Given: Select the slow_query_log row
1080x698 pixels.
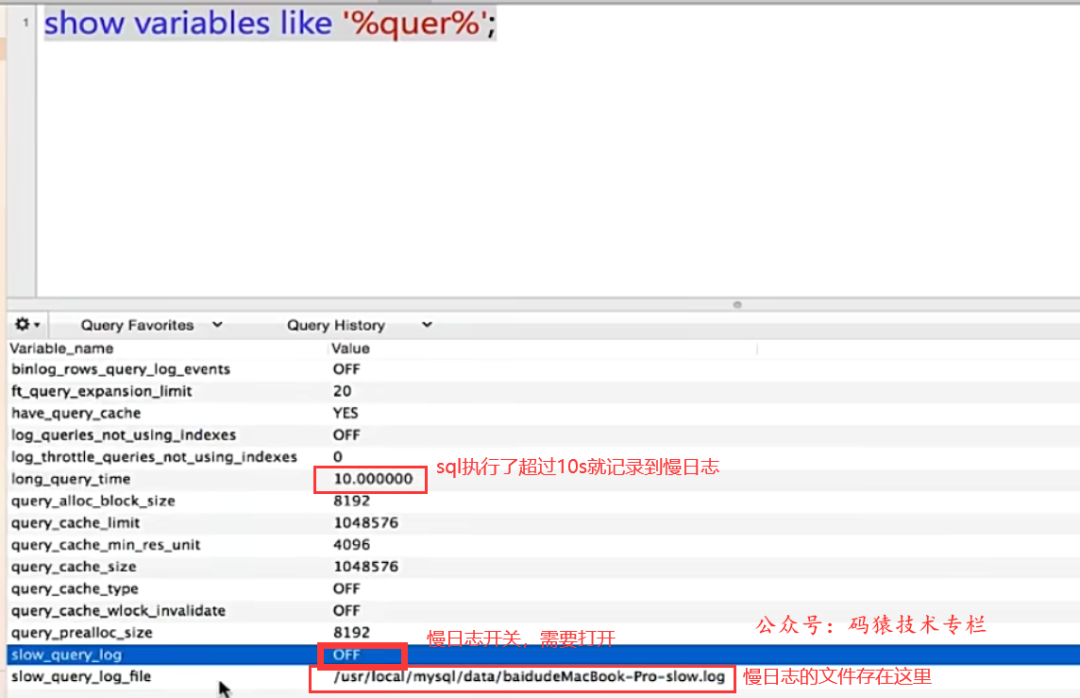Looking at the screenshot, I should pos(66,655).
